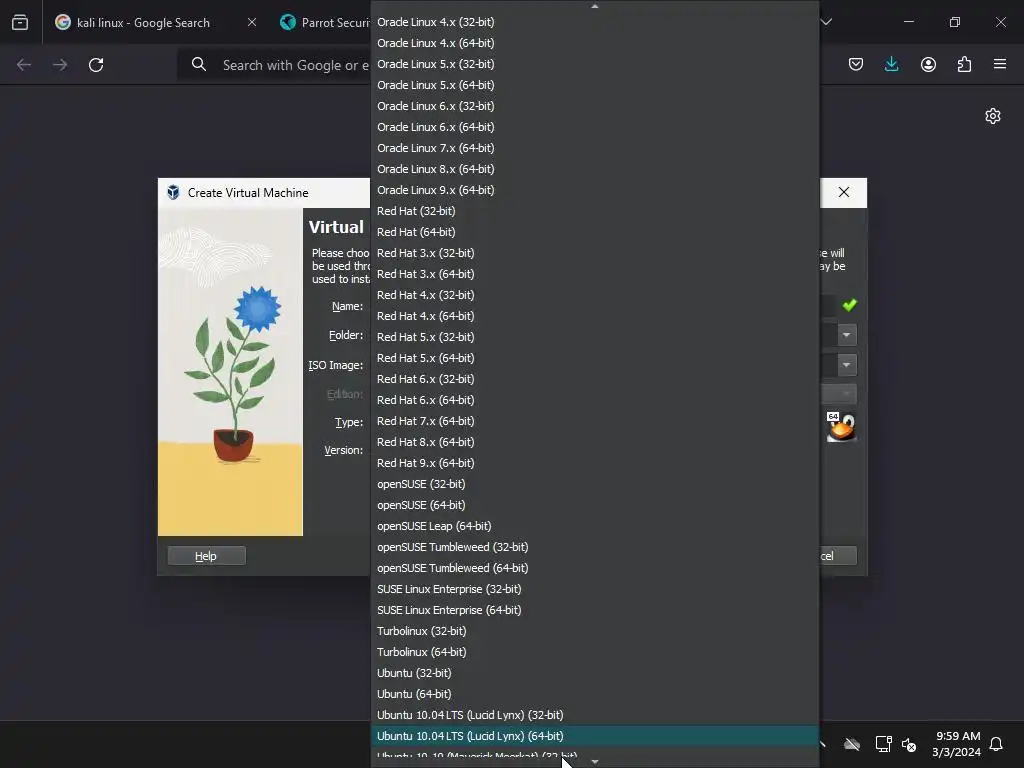
Task: Click the search magnifier in address bar
Action: [x=199, y=65]
